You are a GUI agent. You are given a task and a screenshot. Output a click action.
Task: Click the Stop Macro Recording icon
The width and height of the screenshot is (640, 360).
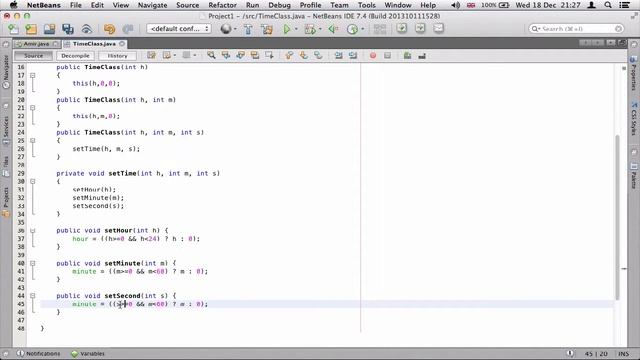pos(387,56)
